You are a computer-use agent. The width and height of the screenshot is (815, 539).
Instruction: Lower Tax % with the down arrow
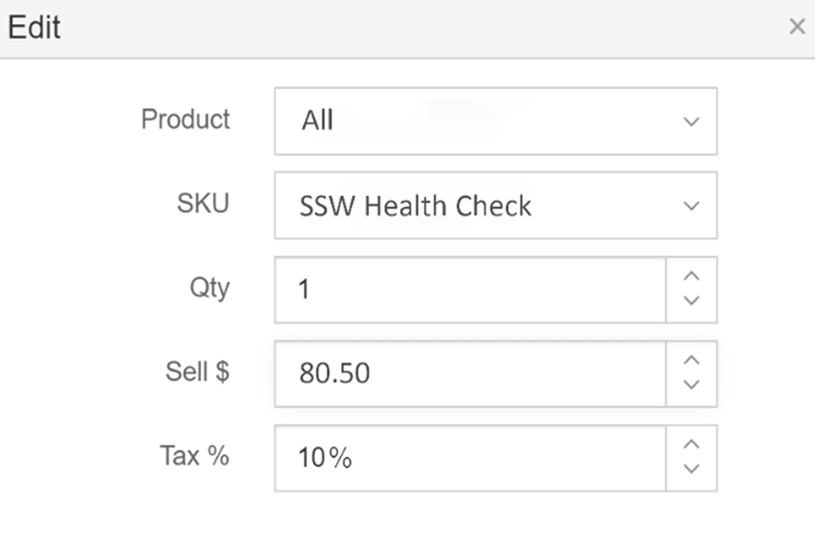coord(691,469)
